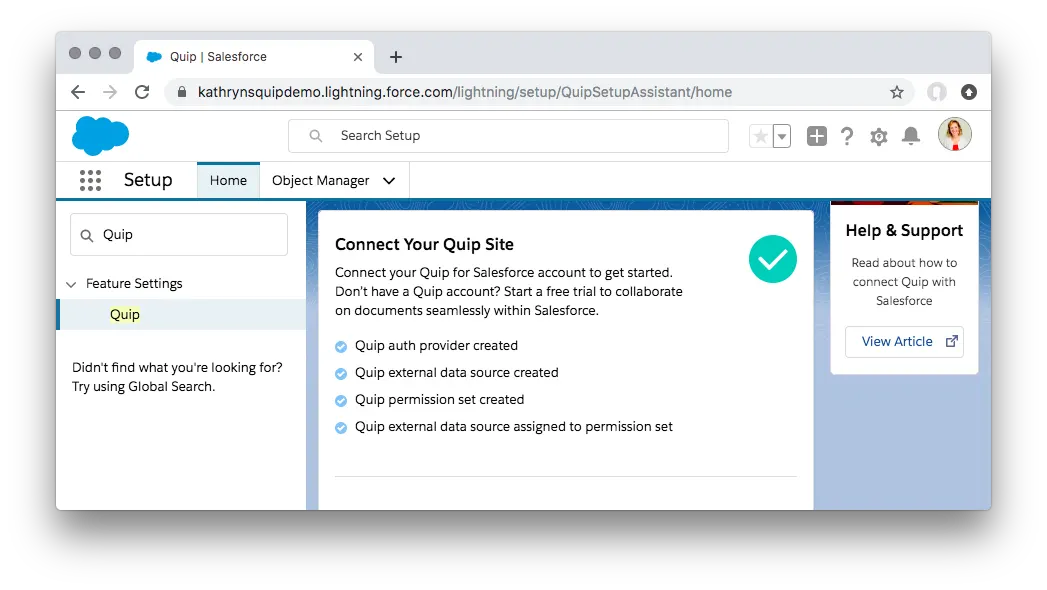Viewport: 1047px width, 590px height.
Task: Click the favorites star icon
Action: click(761, 136)
